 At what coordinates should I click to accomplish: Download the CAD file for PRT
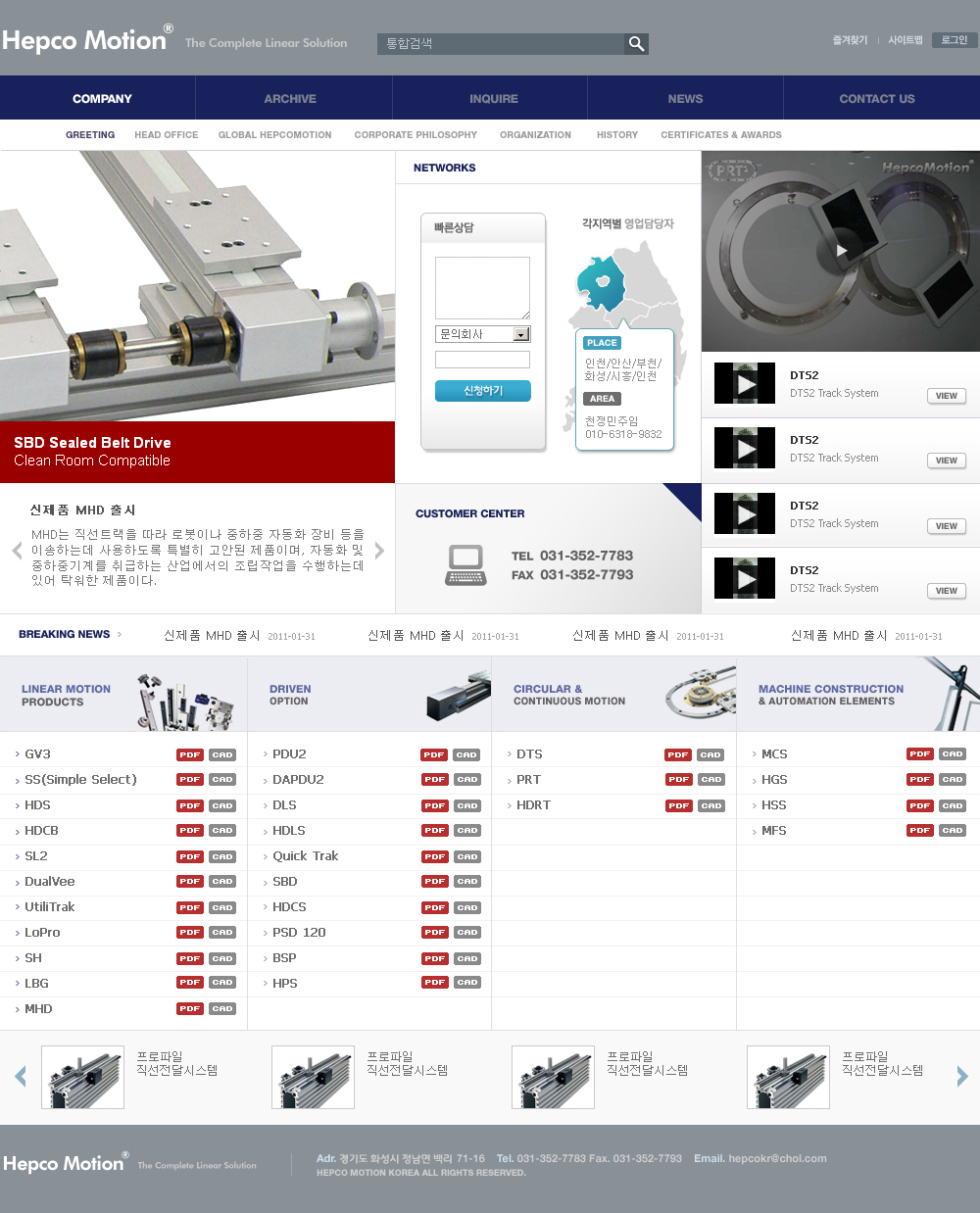click(x=710, y=780)
